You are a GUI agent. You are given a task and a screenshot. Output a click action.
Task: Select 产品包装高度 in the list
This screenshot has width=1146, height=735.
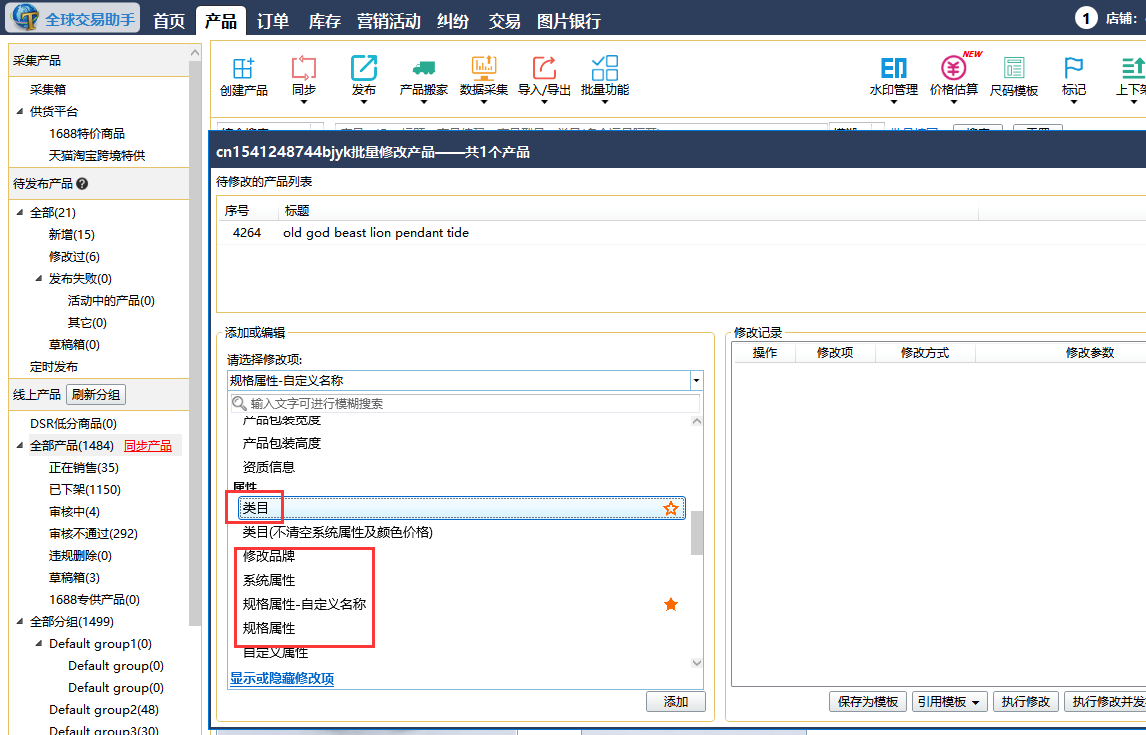(x=281, y=443)
